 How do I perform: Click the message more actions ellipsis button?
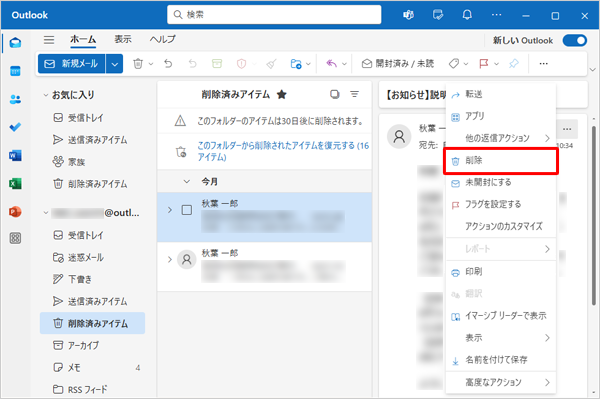click(567, 129)
